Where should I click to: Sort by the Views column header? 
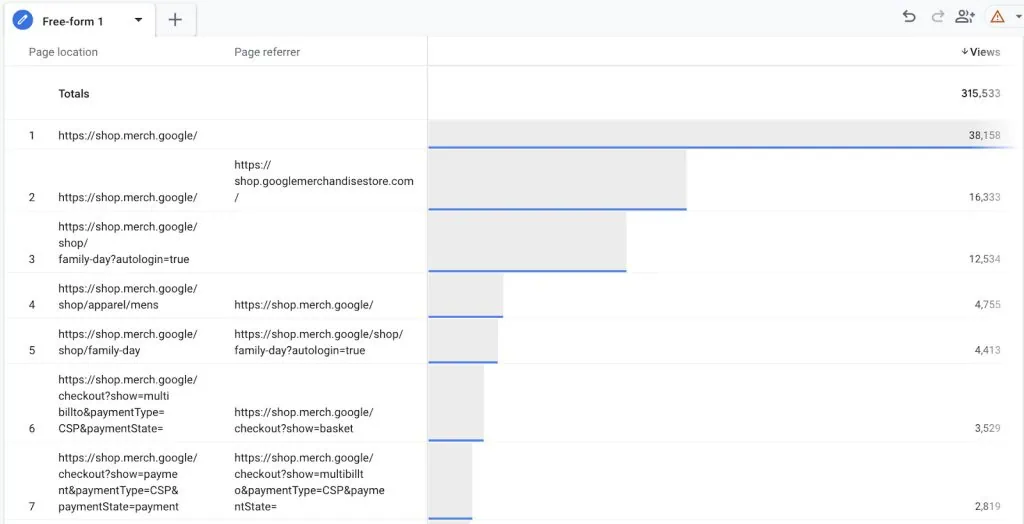click(x=980, y=52)
